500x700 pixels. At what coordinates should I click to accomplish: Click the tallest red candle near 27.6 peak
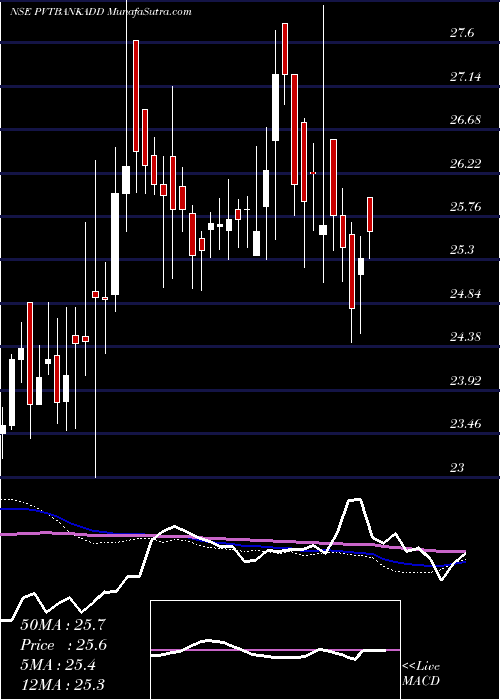[136, 96]
